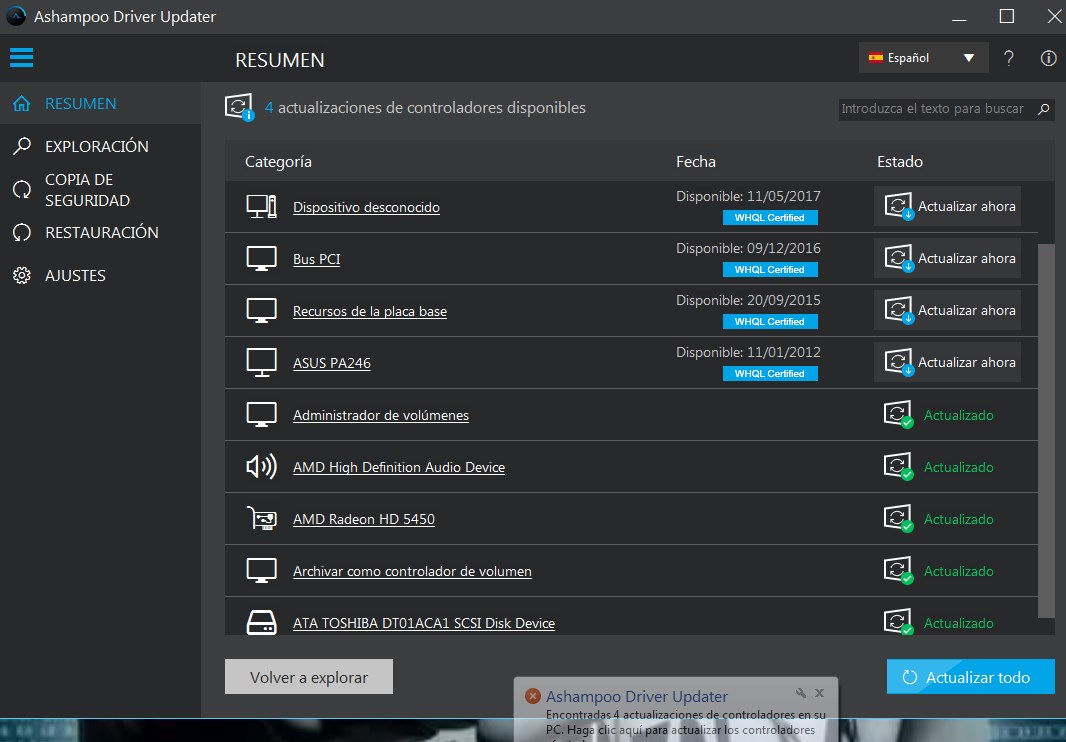This screenshot has width=1066, height=742.
Task: Click the search magnifier icon
Action: (x=1044, y=109)
